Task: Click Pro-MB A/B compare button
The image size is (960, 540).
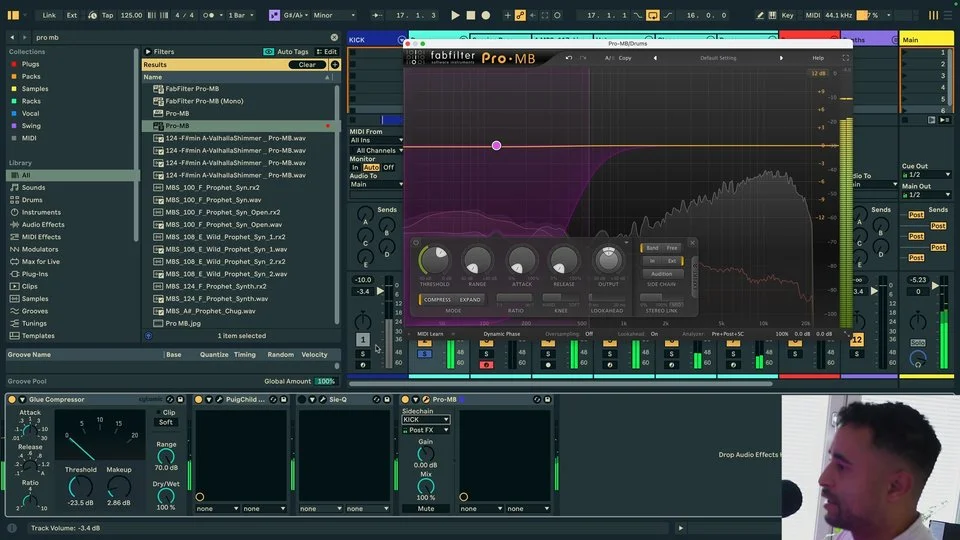Action: click(x=609, y=58)
